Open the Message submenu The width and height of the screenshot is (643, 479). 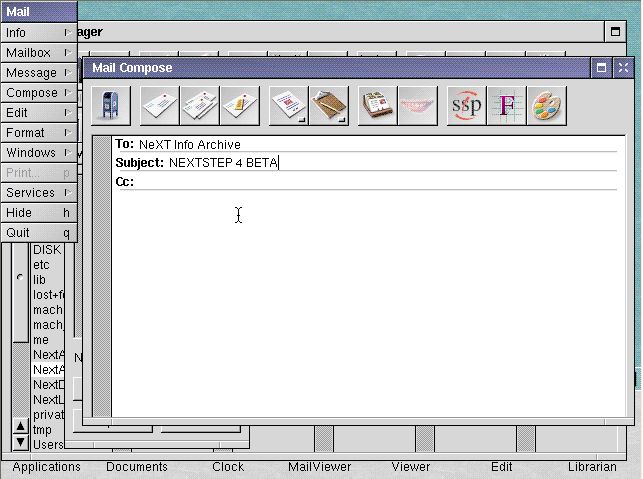pos(39,73)
